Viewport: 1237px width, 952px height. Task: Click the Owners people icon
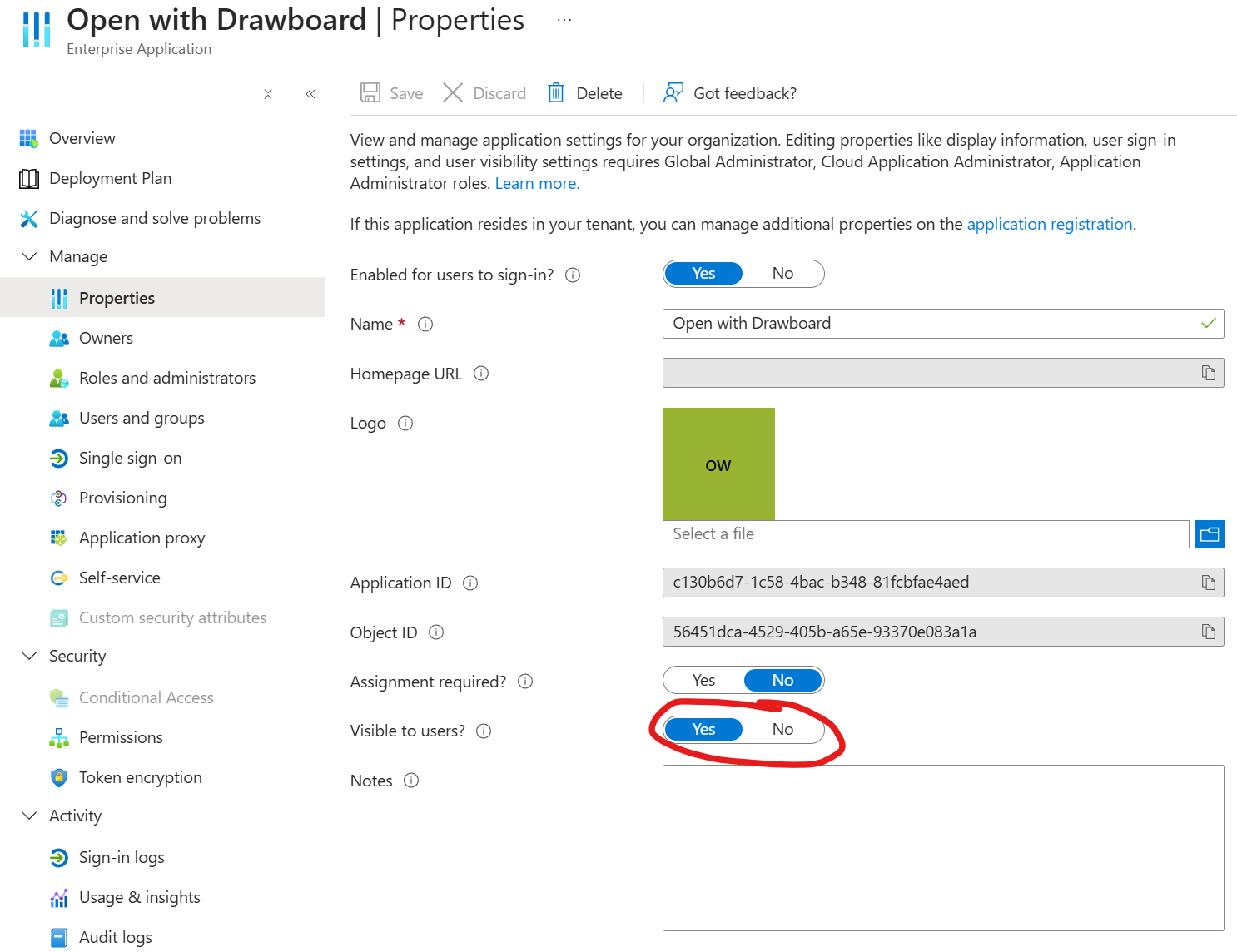pos(59,338)
